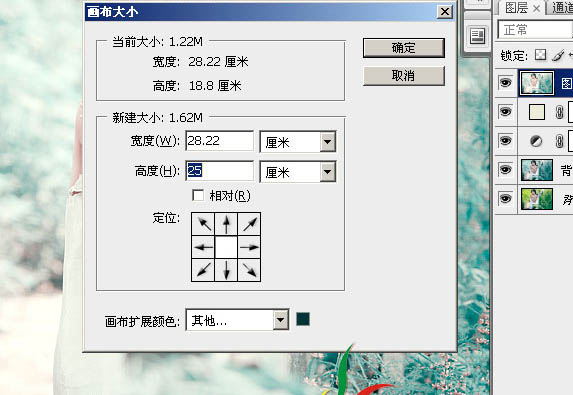Open the height unit 厘米 dropdown
The width and height of the screenshot is (573, 395).
pyautogui.click(x=328, y=172)
